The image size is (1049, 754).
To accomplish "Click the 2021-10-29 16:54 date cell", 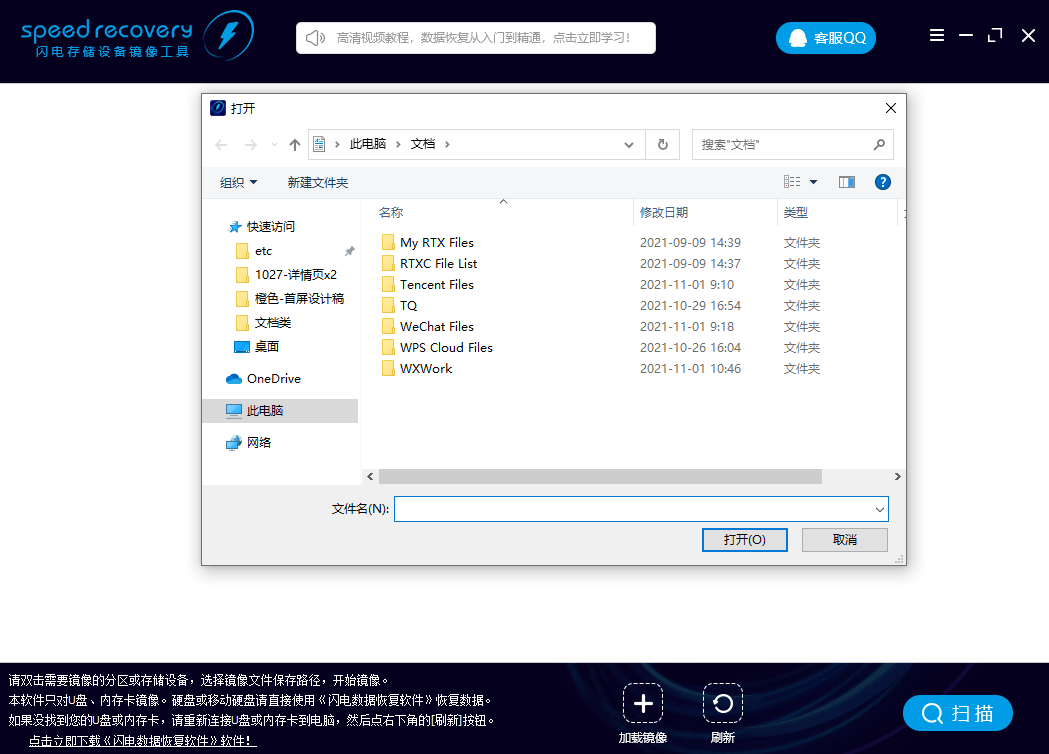I will [690, 306].
